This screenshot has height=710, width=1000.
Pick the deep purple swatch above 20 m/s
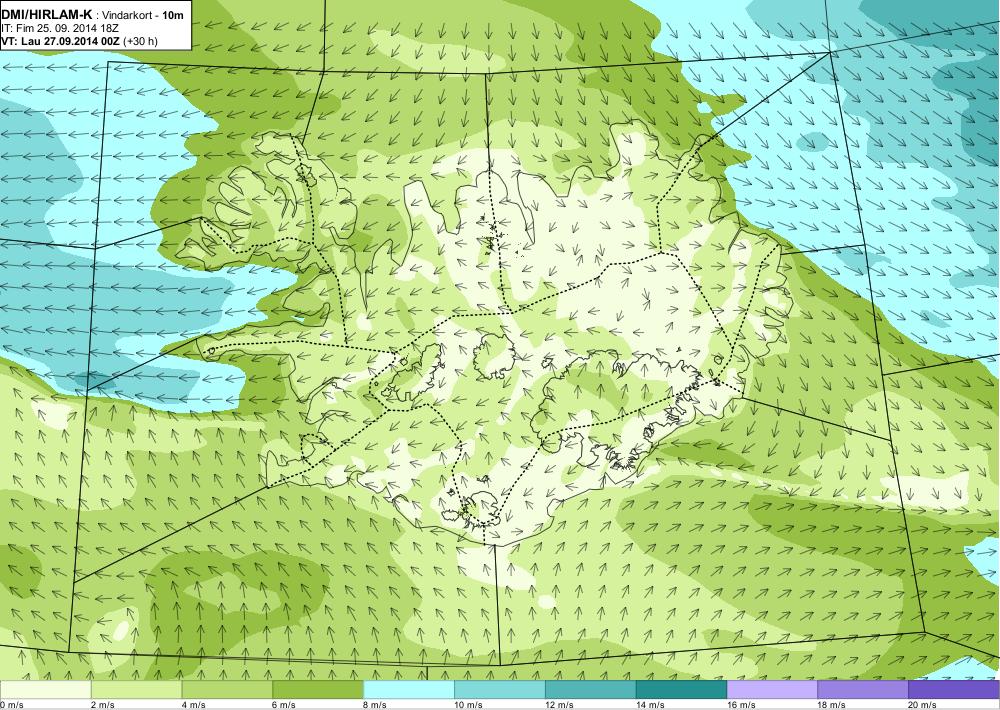click(954, 690)
